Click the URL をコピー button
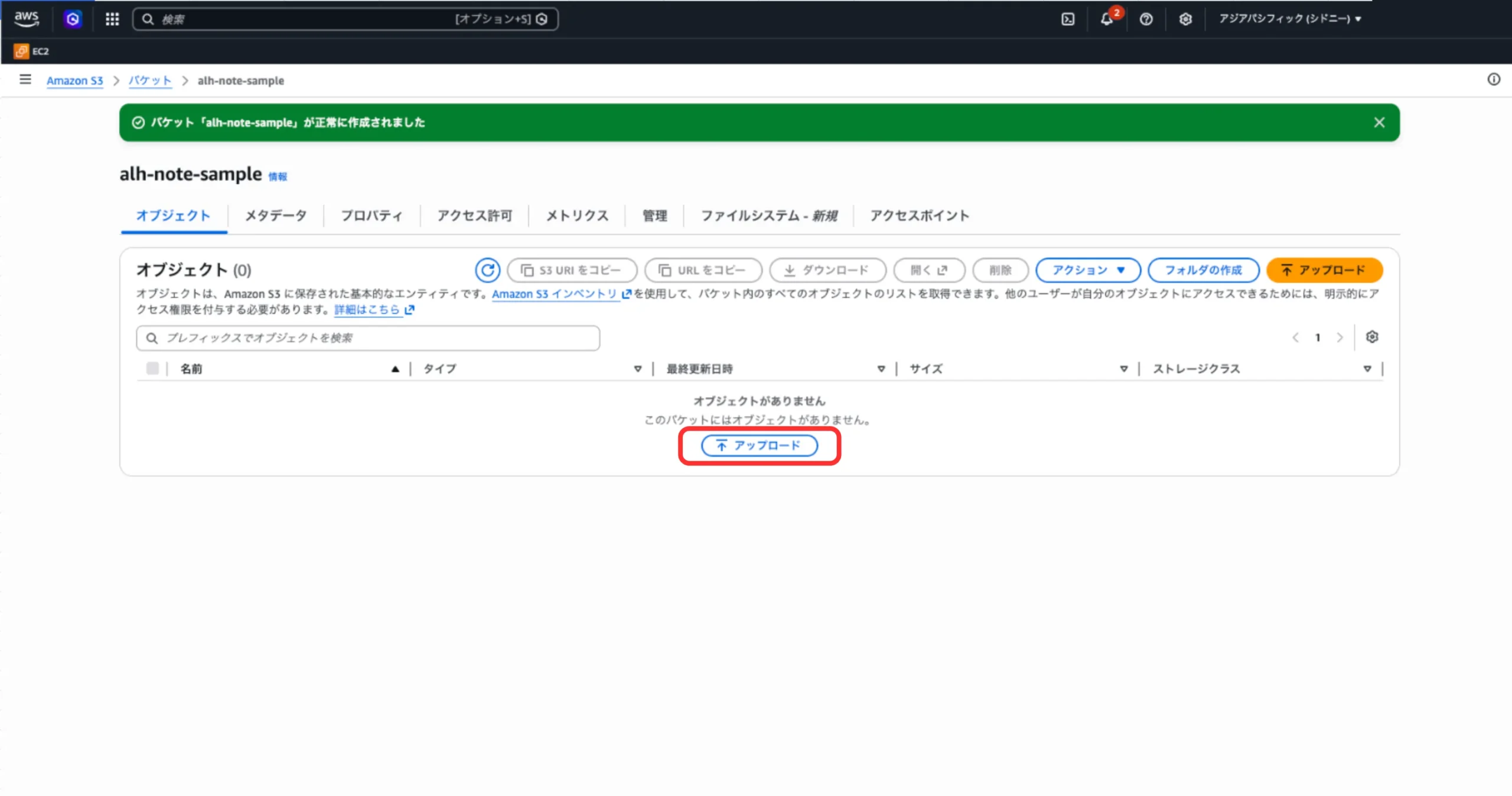This screenshot has width=1512, height=796. pyautogui.click(x=703, y=270)
